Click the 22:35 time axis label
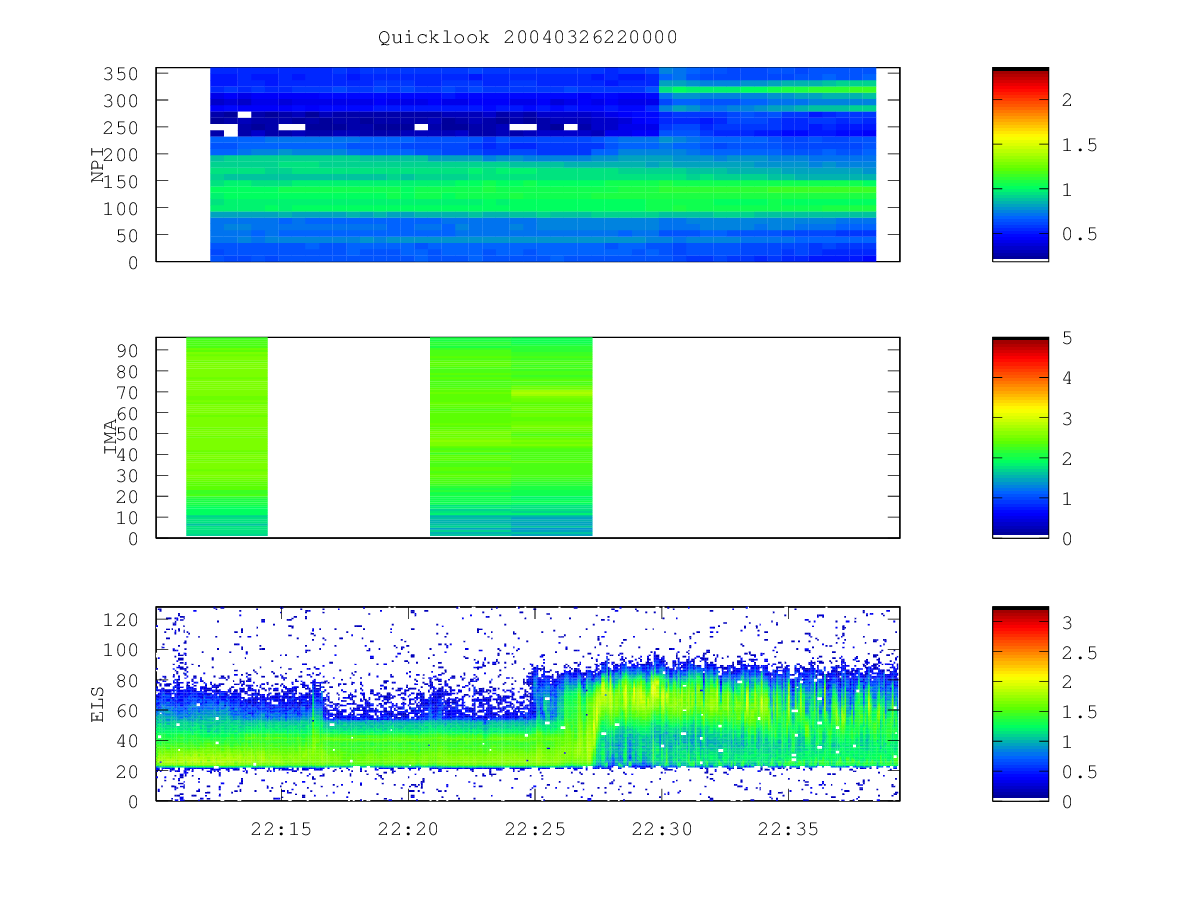The width and height of the screenshot is (1200, 900). pos(788,829)
